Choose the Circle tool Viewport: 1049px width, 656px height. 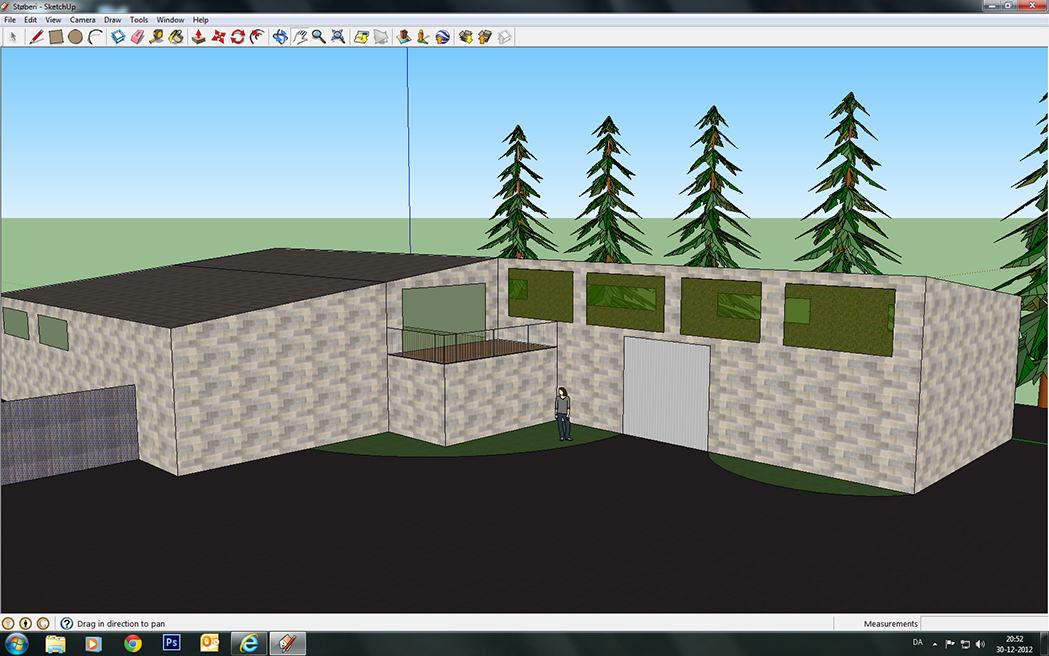pos(76,37)
